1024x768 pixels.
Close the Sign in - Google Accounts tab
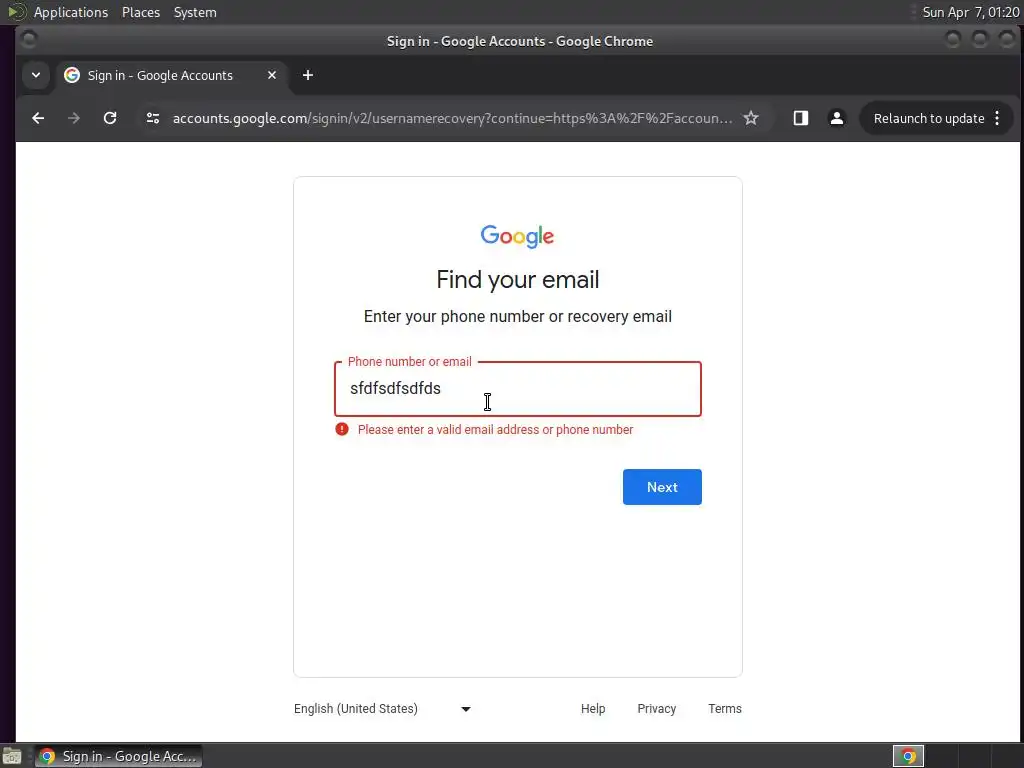tap(272, 75)
